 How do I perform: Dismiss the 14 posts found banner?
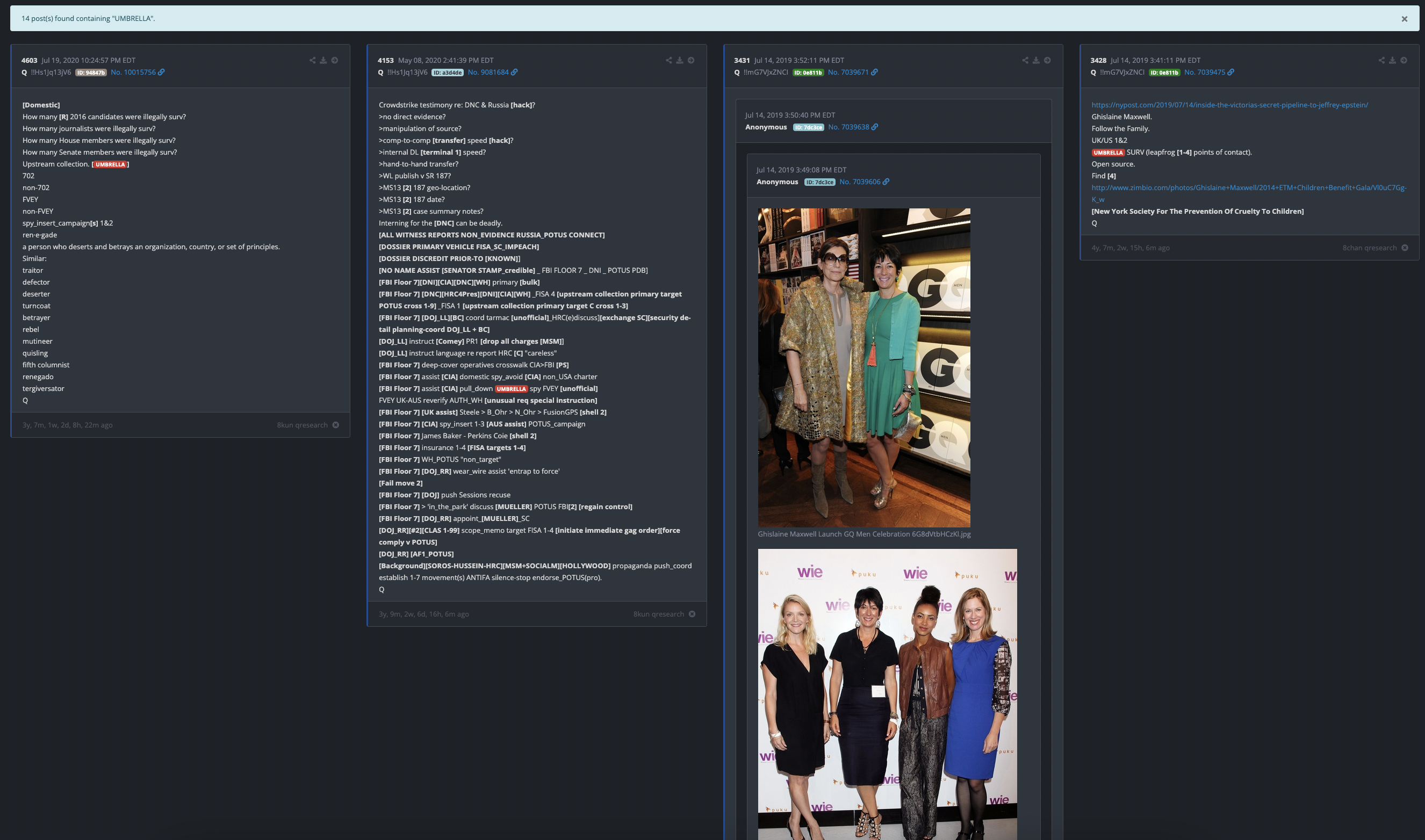coord(1404,19)
